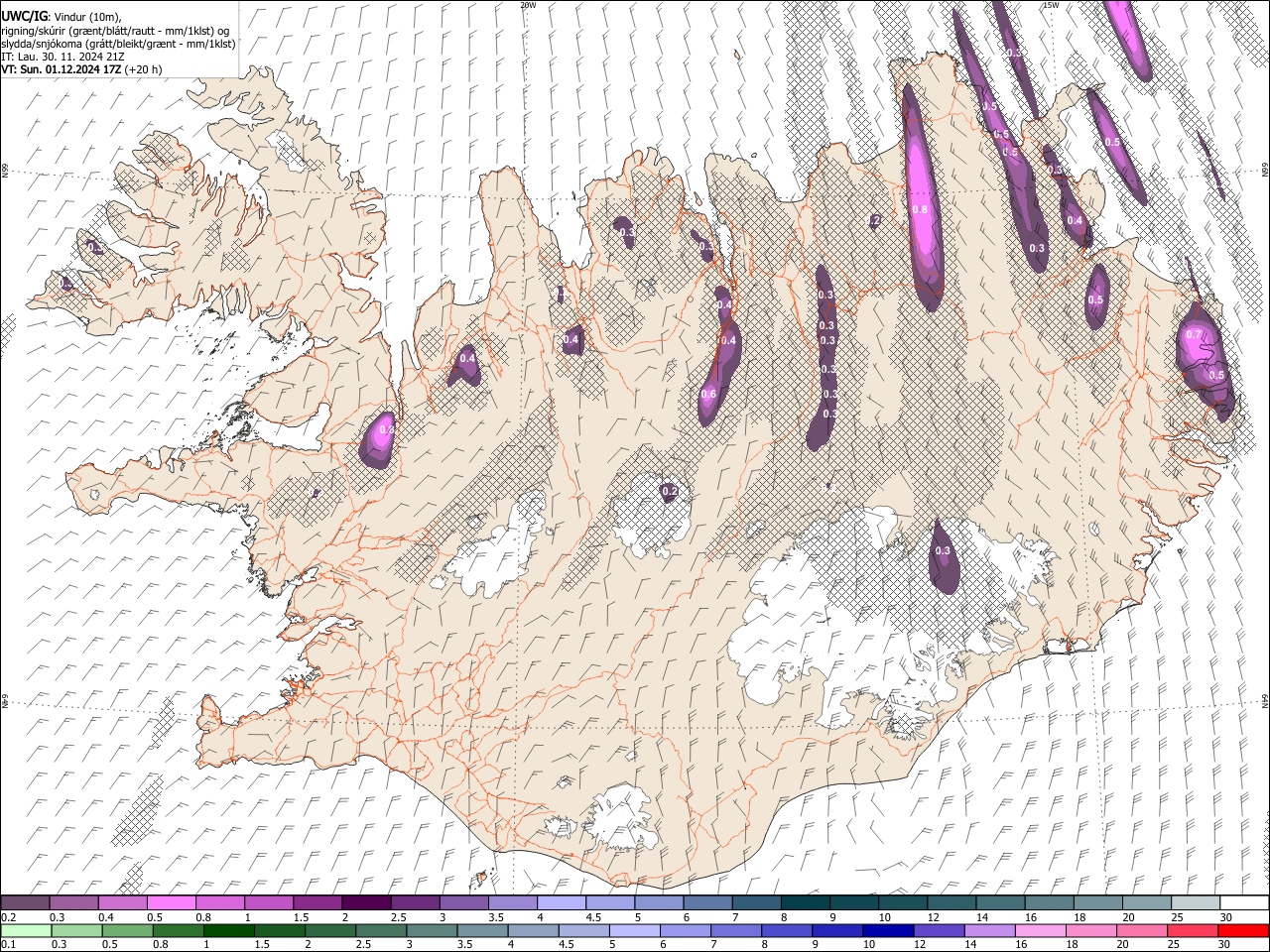
Task: Select the '0.1' label in the lower legend
Action: [x=9, y=944]
